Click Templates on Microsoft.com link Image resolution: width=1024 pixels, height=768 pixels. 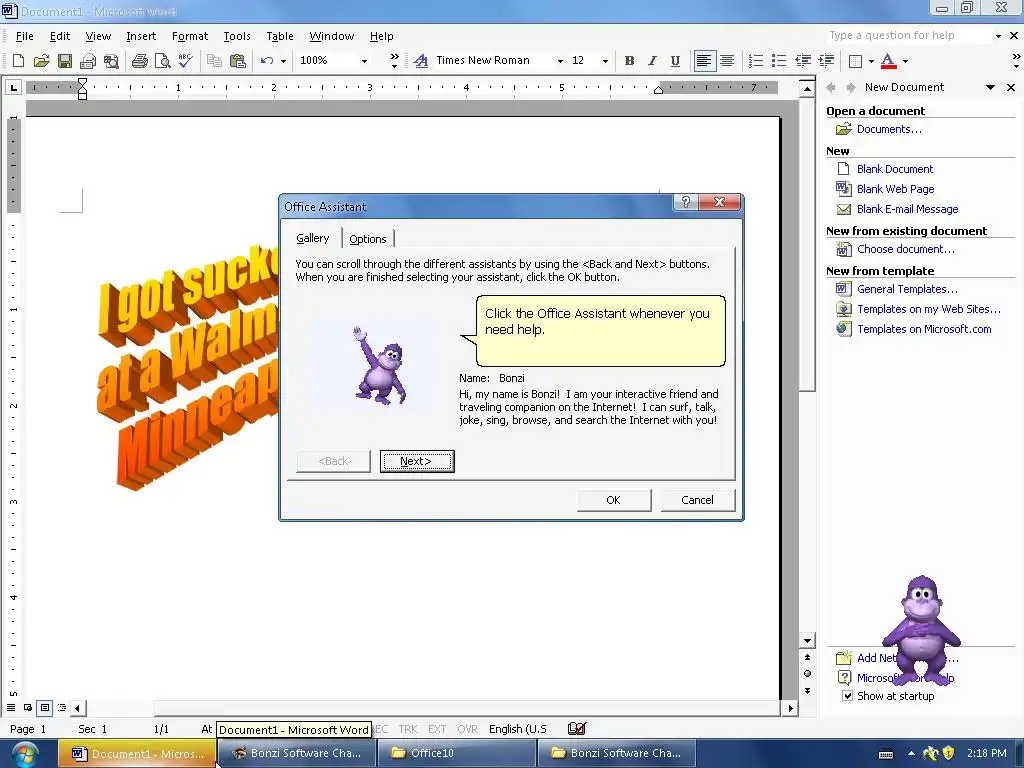924,329
